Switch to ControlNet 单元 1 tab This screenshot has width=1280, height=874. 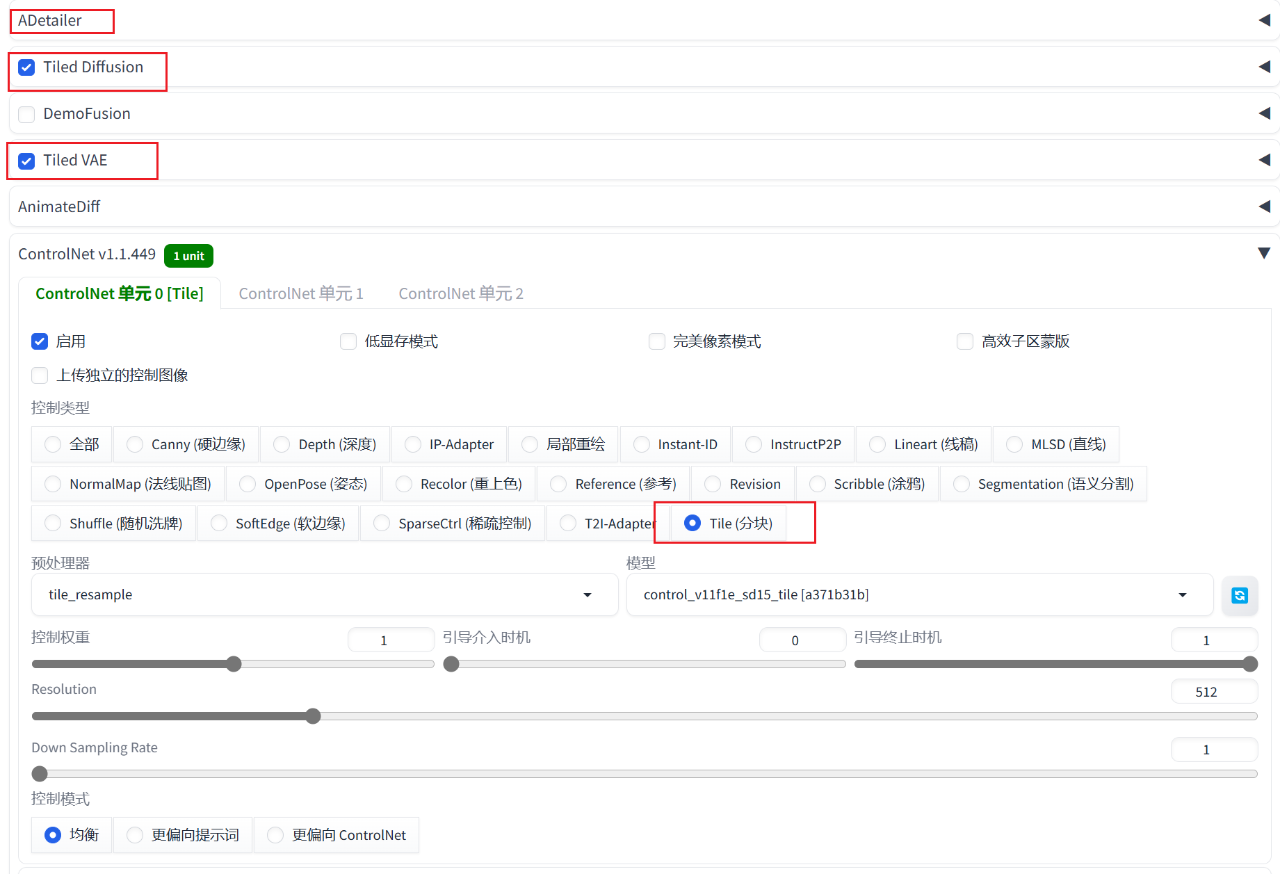click(301, 293)
